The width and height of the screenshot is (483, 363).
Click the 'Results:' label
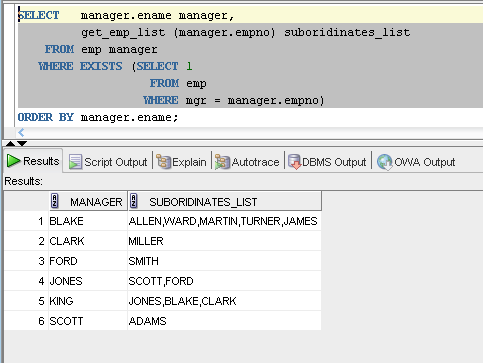[23, 181]
